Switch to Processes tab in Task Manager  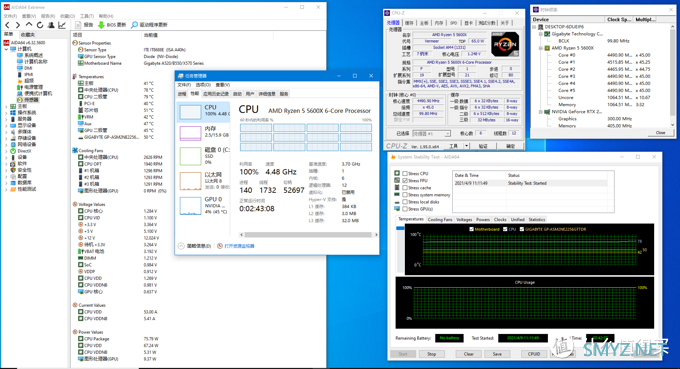tap(182, 94)
